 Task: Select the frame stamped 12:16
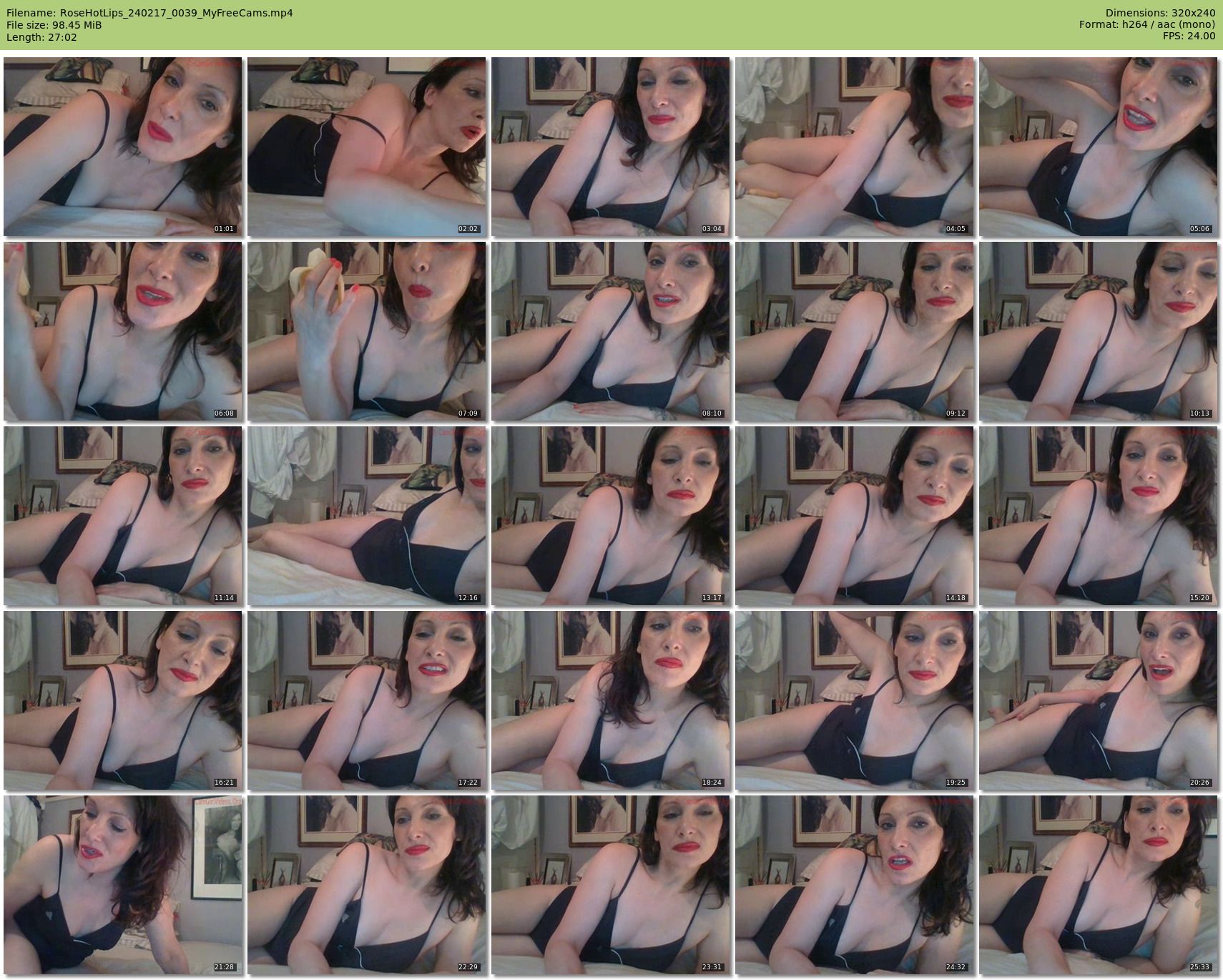click(x=367, y=516)
